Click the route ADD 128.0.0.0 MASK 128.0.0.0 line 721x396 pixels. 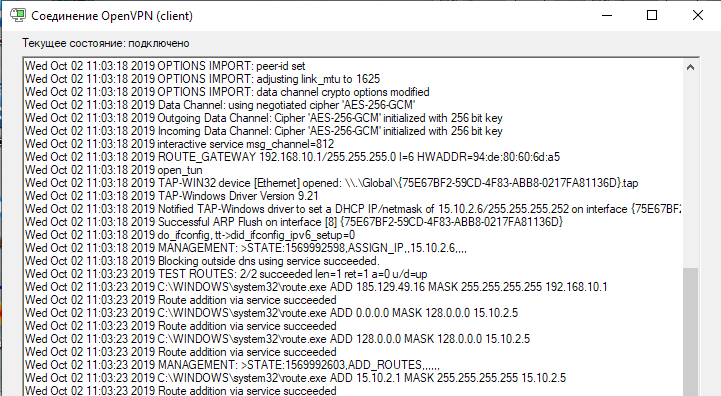tap(277, 339)
